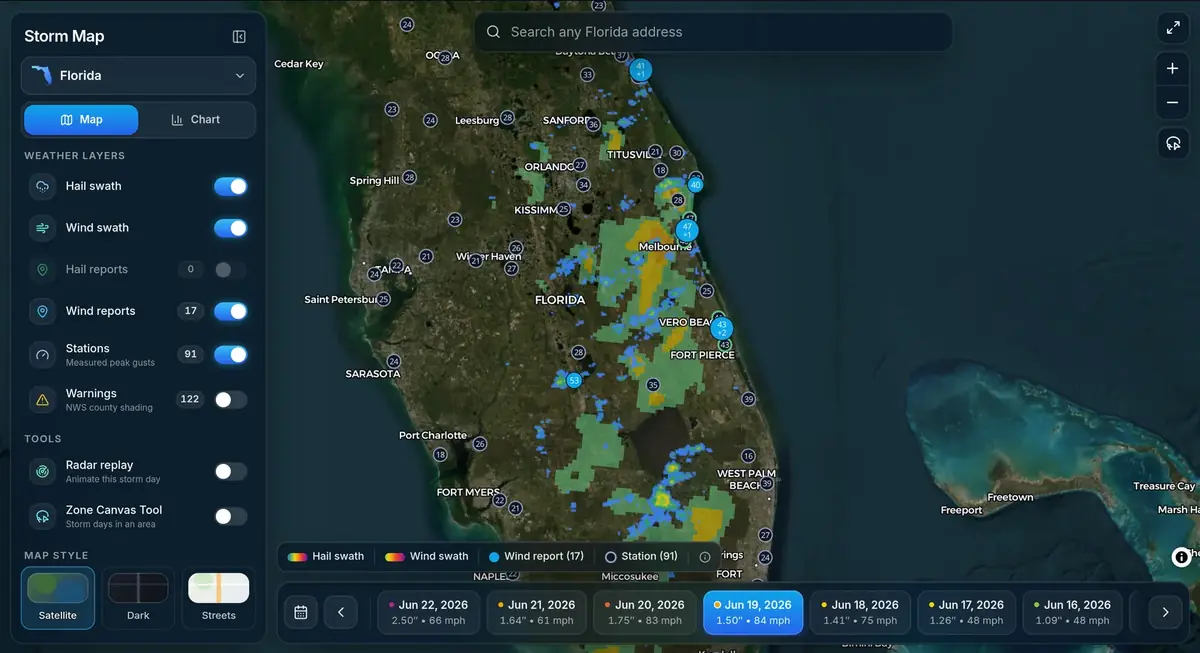This screenshot has width=1200, height=653.
Task: Click the Zone Canvas Tool icon
Action: tap(42, 516)
